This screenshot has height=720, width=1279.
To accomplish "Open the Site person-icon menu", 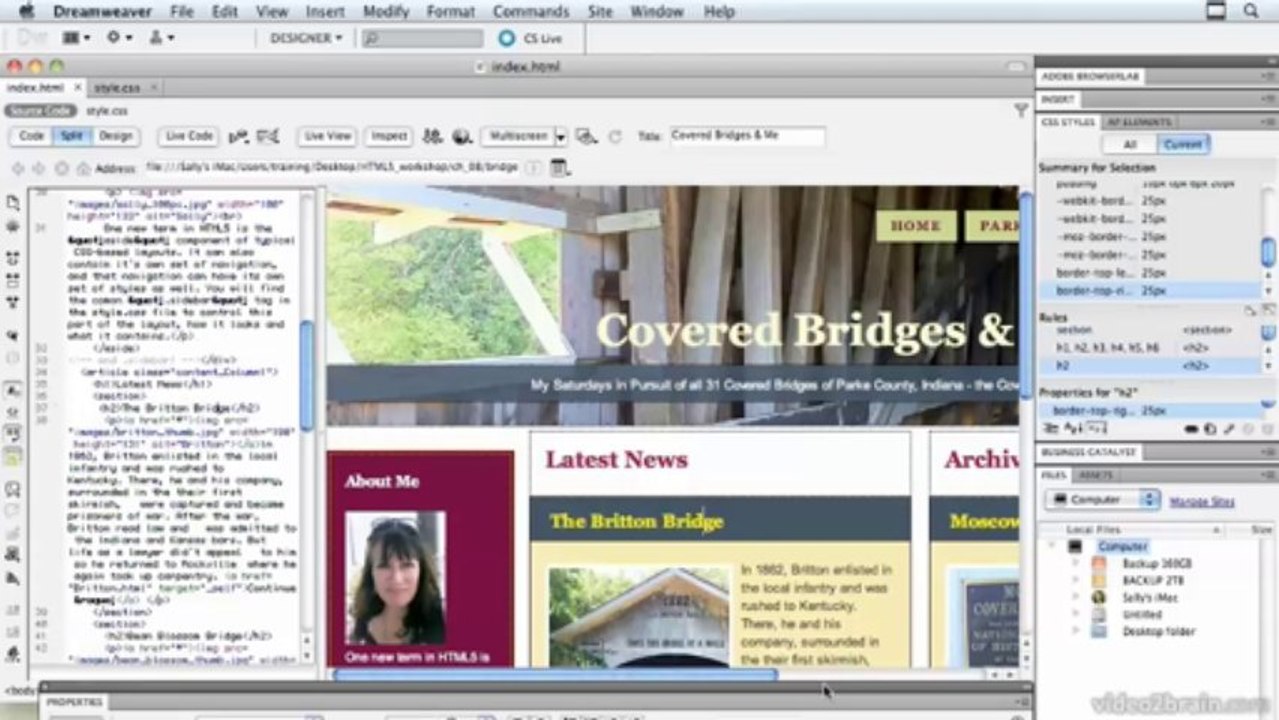I will [x=161, y=37].
